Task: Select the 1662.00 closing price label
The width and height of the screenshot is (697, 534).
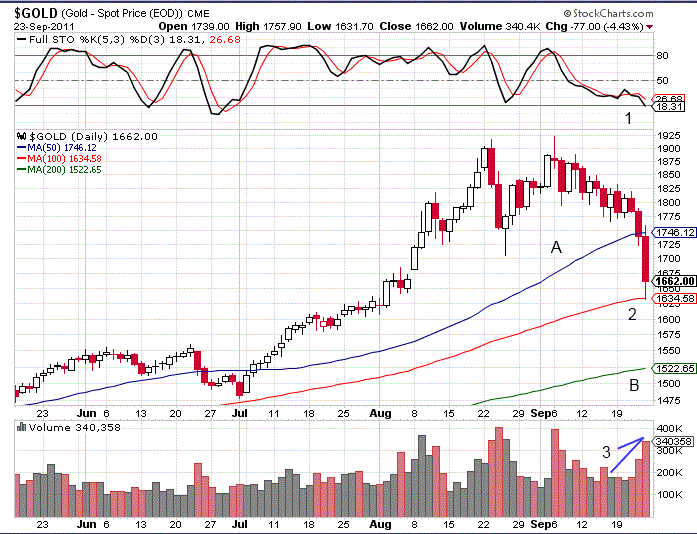Action: (x=675, y=281)
